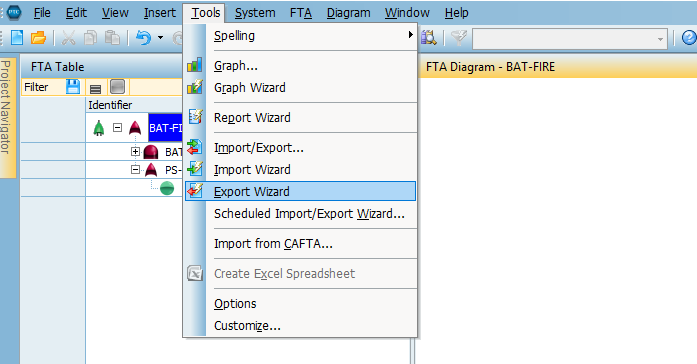Open the FTA menu in menu bar
Image resolution: width=697 pixels, height=364 pixels.
(301, 13)
